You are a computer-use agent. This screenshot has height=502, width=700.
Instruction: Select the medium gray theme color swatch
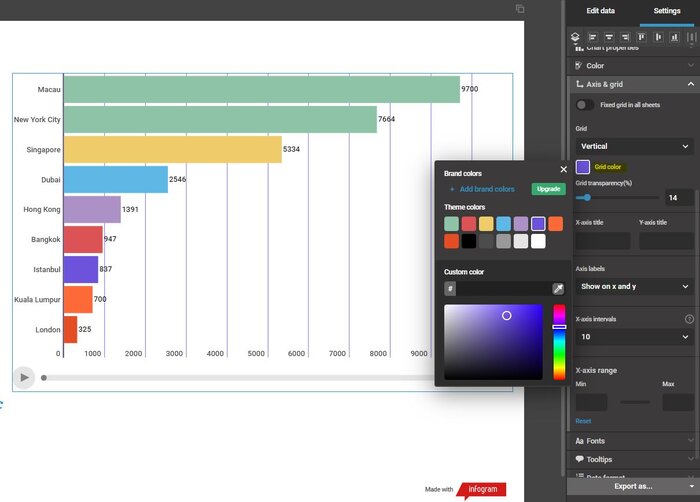tap(503, 241)
